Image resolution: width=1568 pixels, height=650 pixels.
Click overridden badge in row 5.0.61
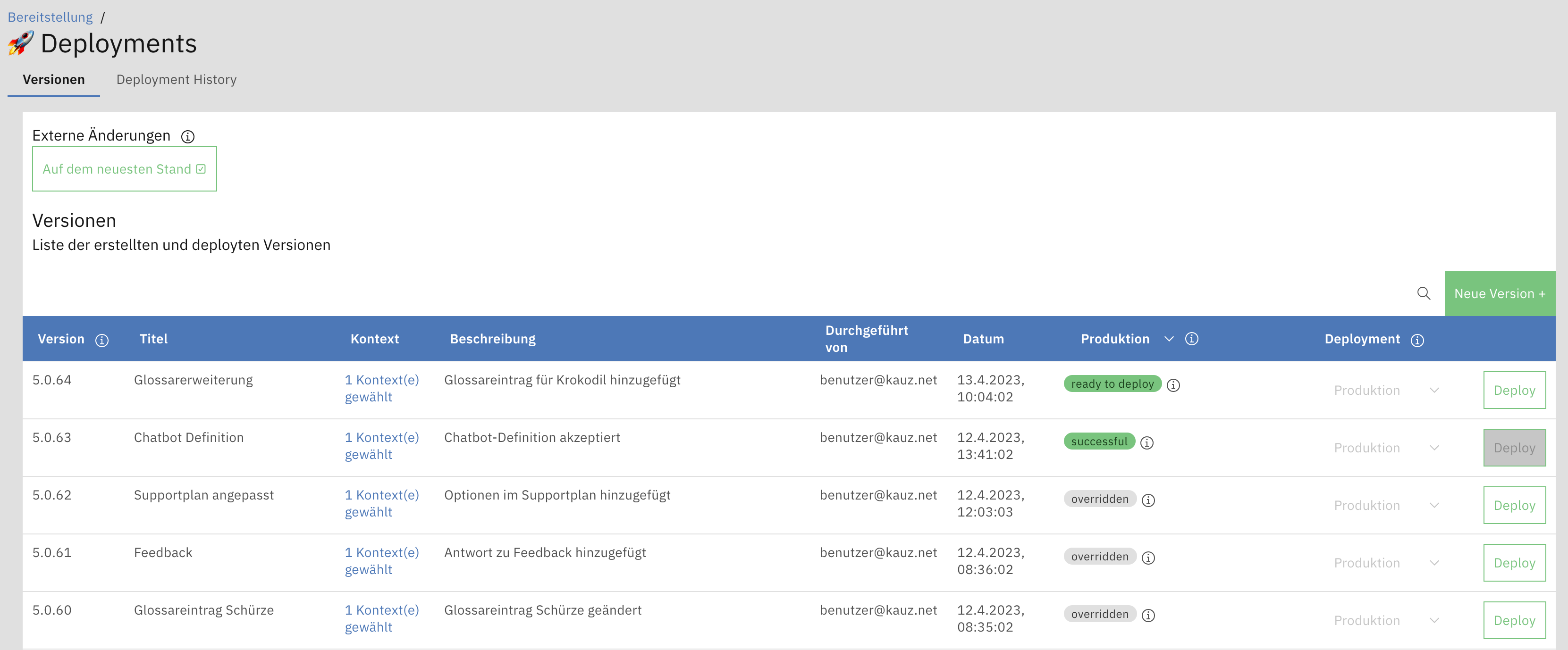pyautogui.click(x=1100, y=557)
